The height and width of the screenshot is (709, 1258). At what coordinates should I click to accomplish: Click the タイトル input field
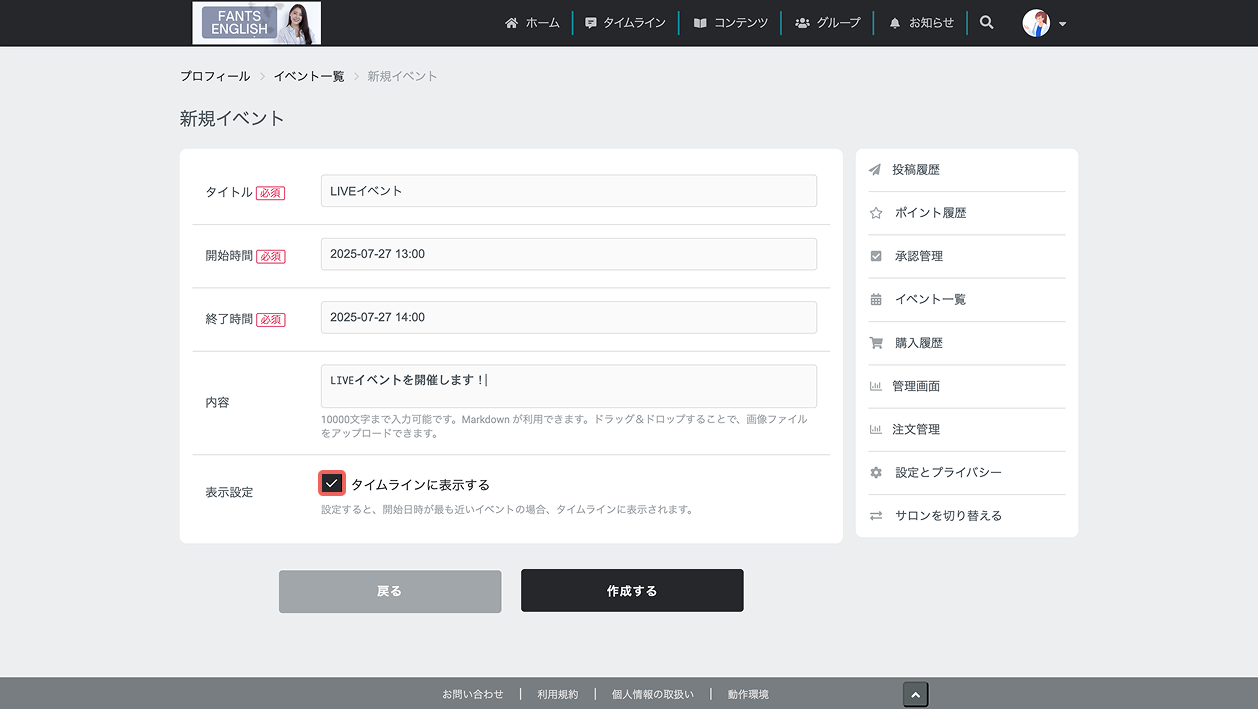point(569,191)
